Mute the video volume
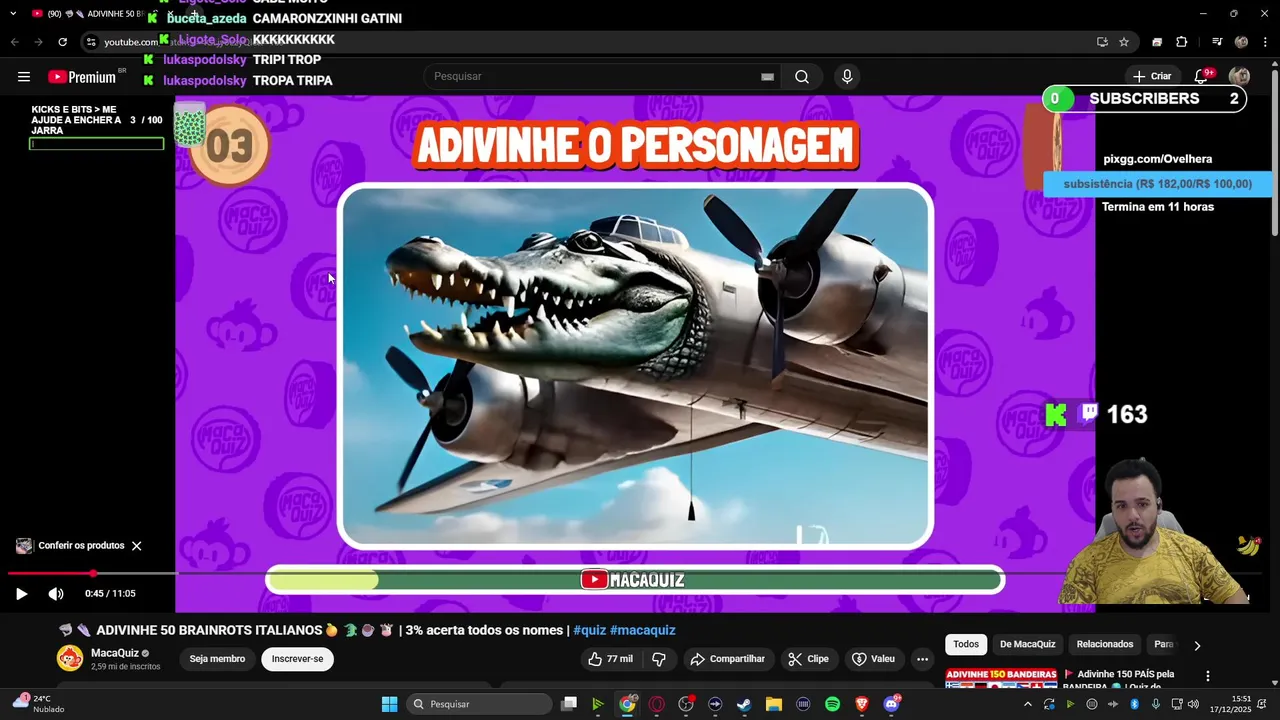Viewport: 1280px width, 720px height. tap(56, 594)
